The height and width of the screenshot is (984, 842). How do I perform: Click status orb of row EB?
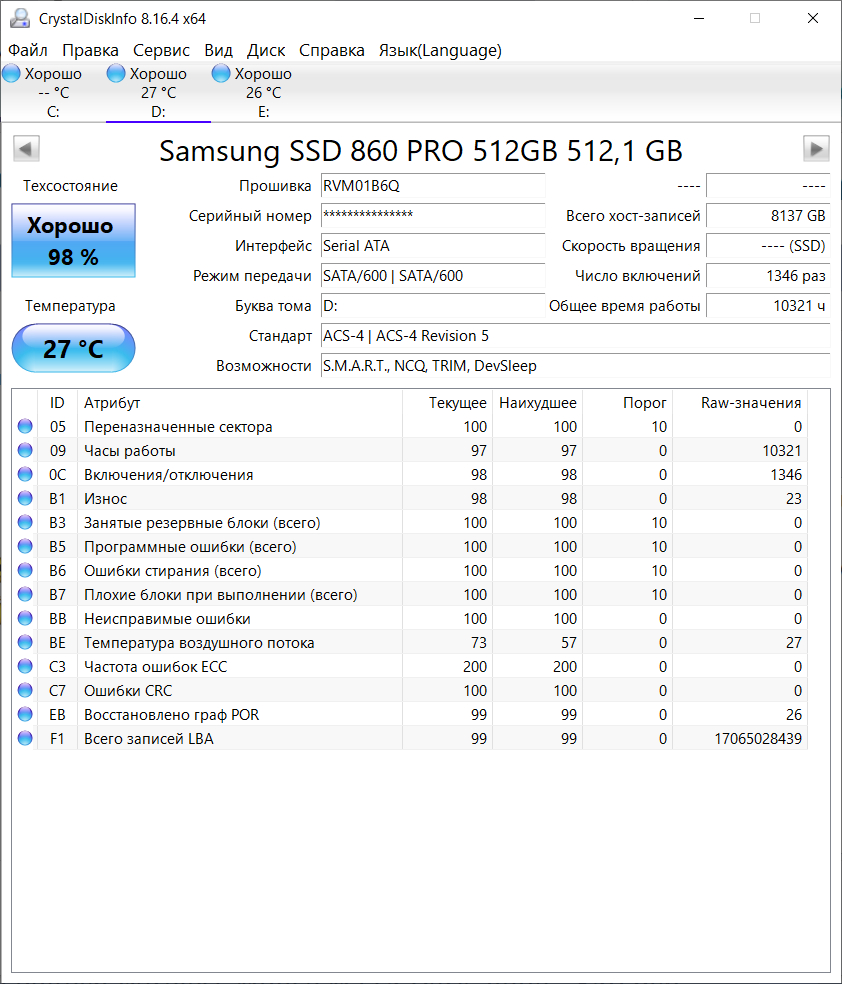click(25, 714)
